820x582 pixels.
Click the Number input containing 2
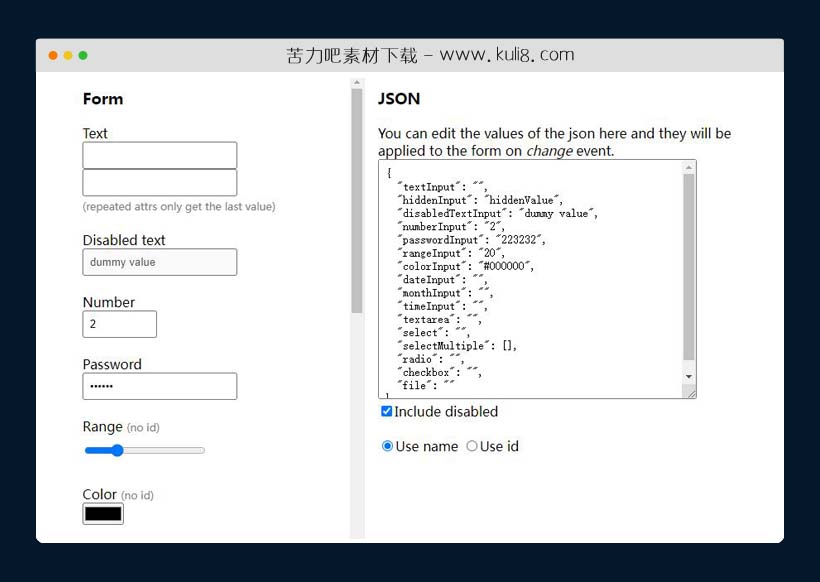click(119, 324)
